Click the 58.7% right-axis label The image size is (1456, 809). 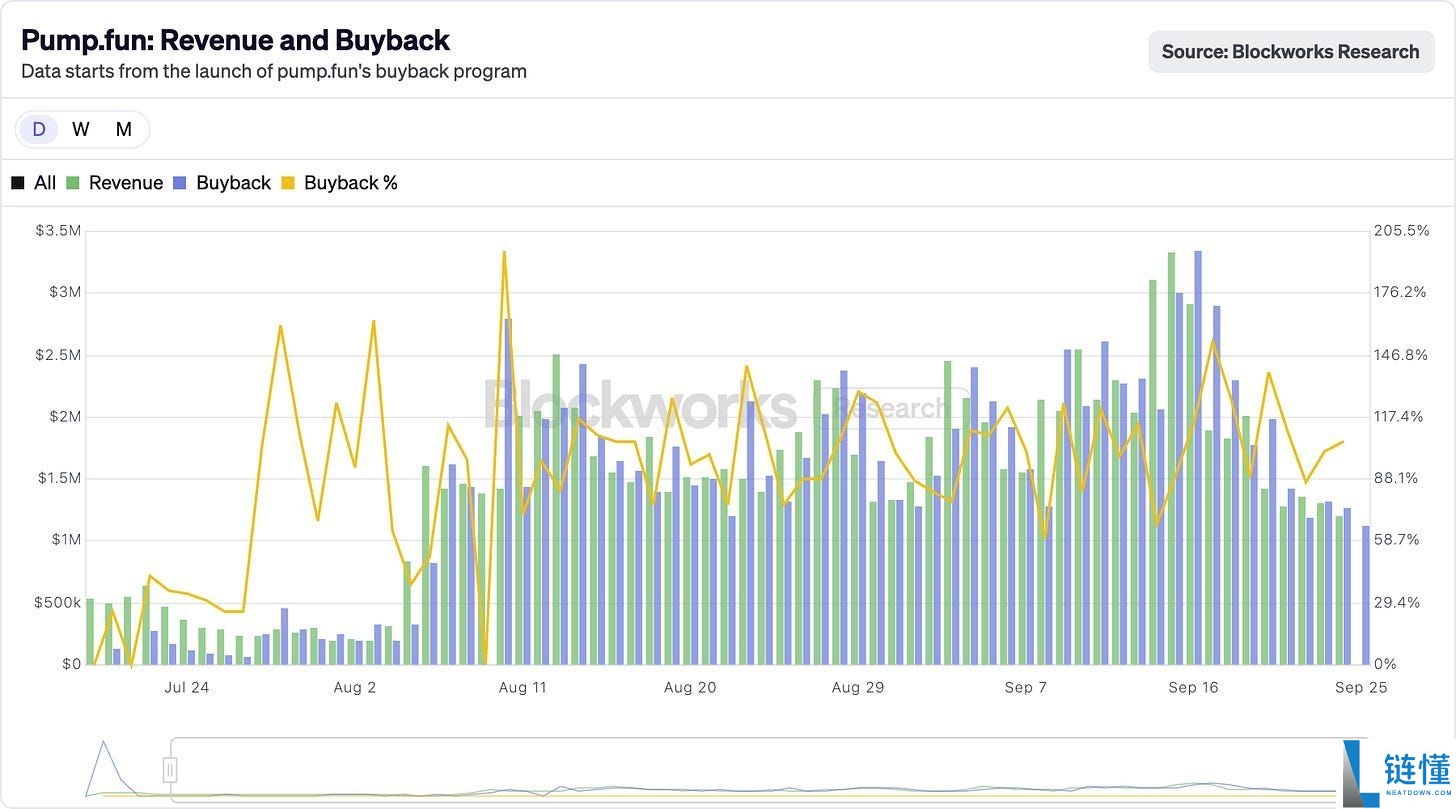(1398, 540)
